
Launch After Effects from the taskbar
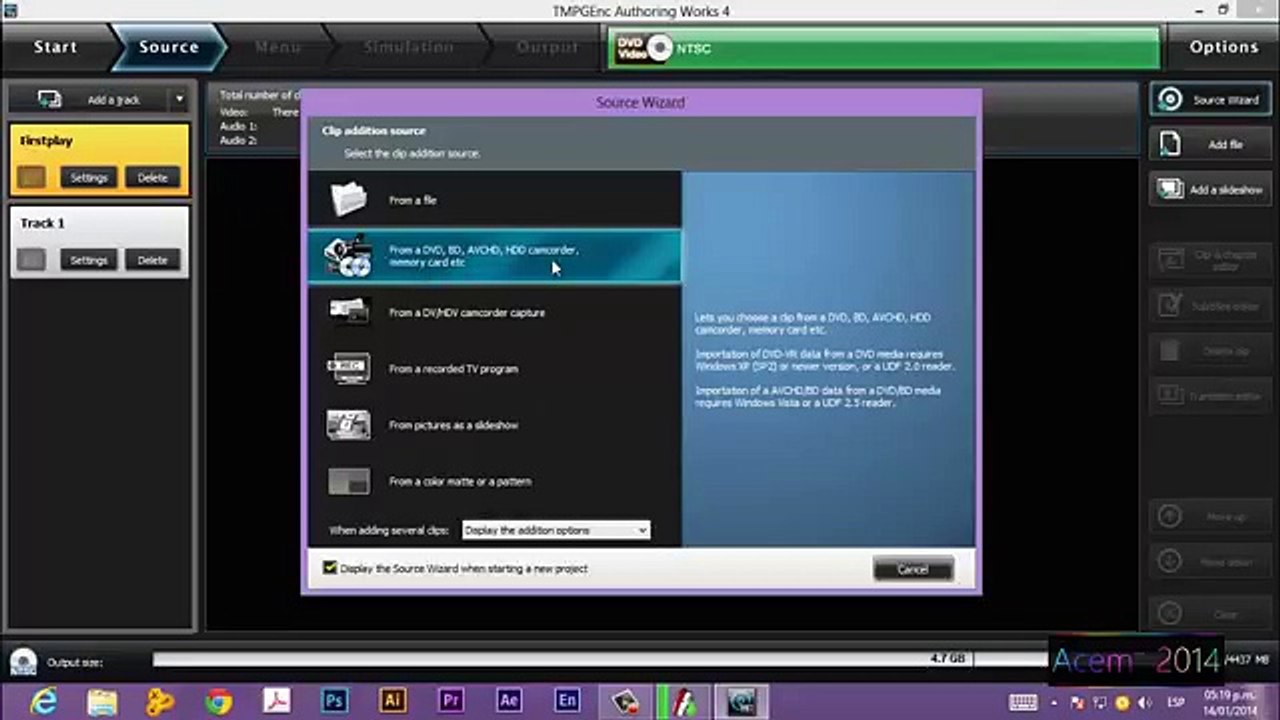[508, 701]
